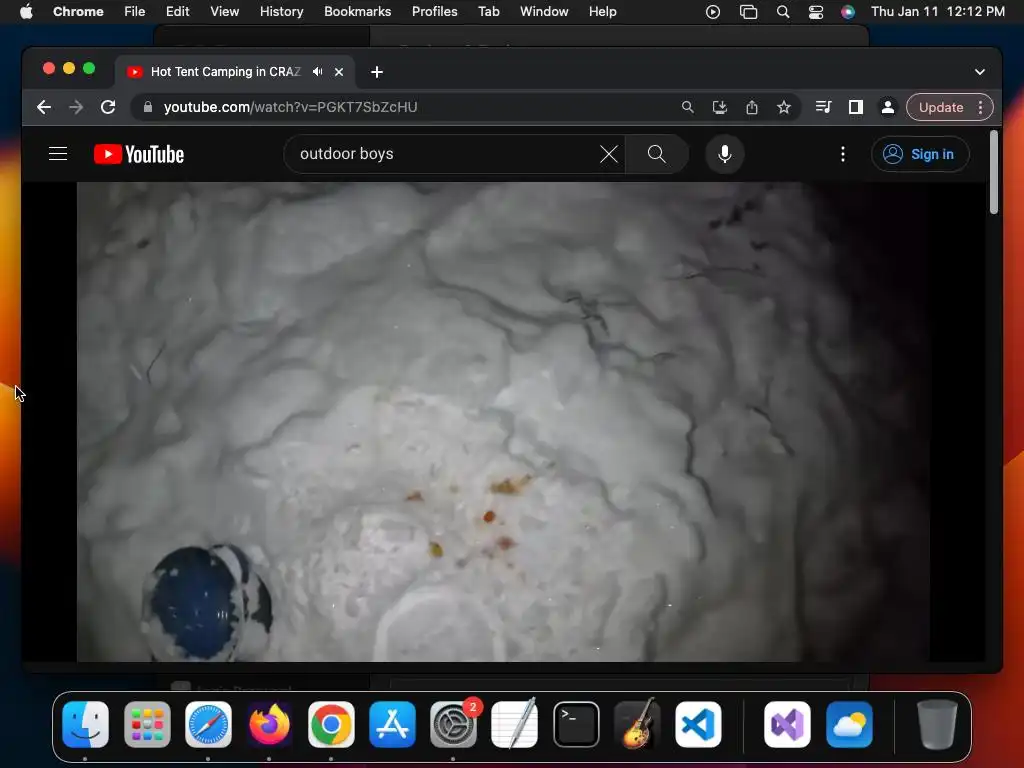This screenshot has height=768, width=1024.
Task: Reload the current page
Action: pos(108,107)
